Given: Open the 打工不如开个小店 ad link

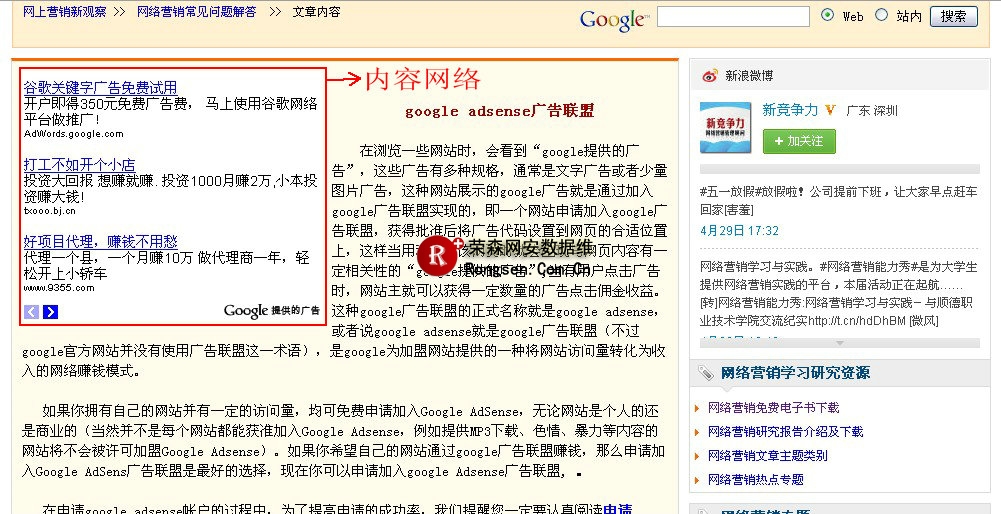Looking at the screenshot, I should tap(79, 164).
